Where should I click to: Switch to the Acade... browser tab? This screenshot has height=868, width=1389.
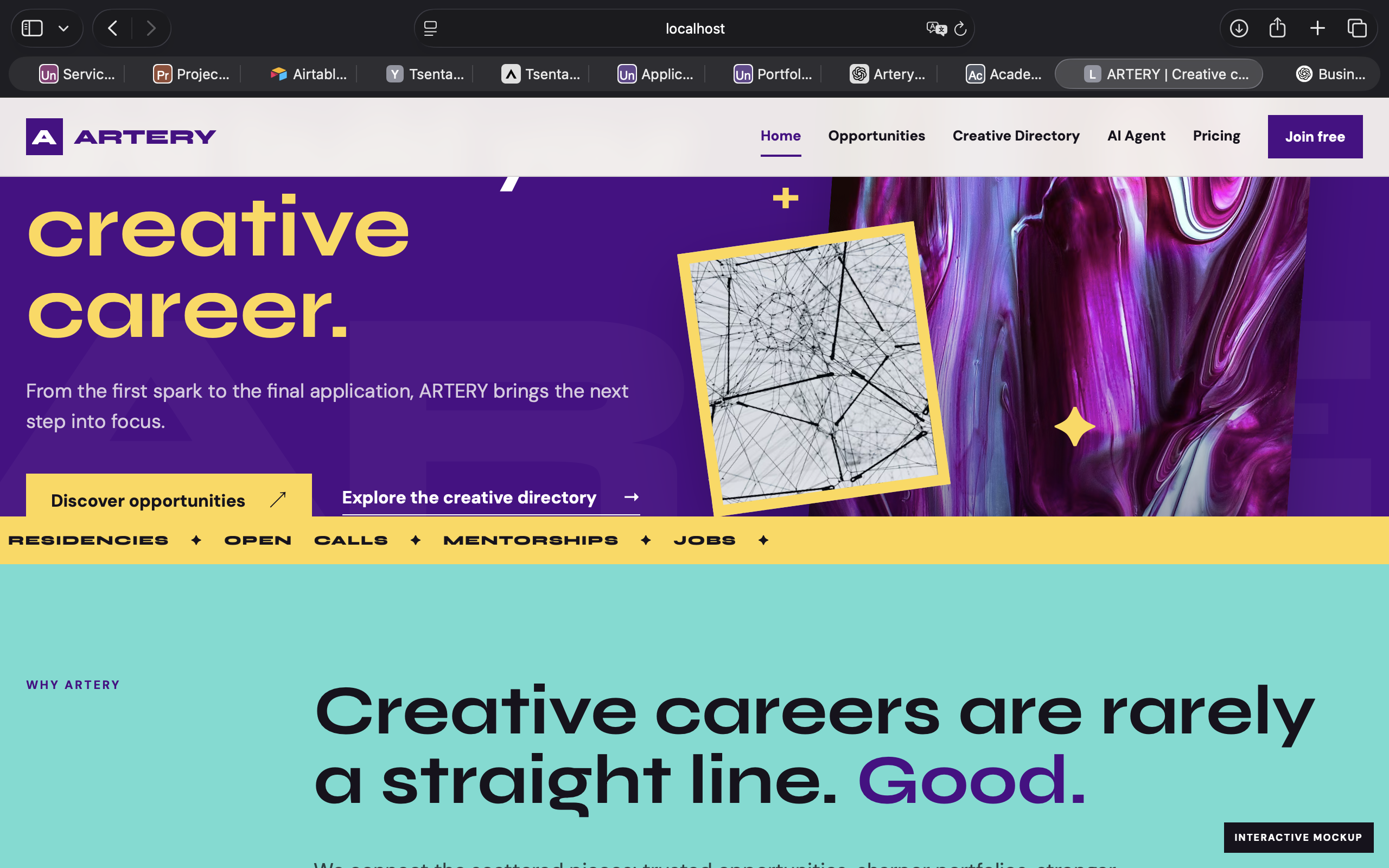click(1004, 74)
